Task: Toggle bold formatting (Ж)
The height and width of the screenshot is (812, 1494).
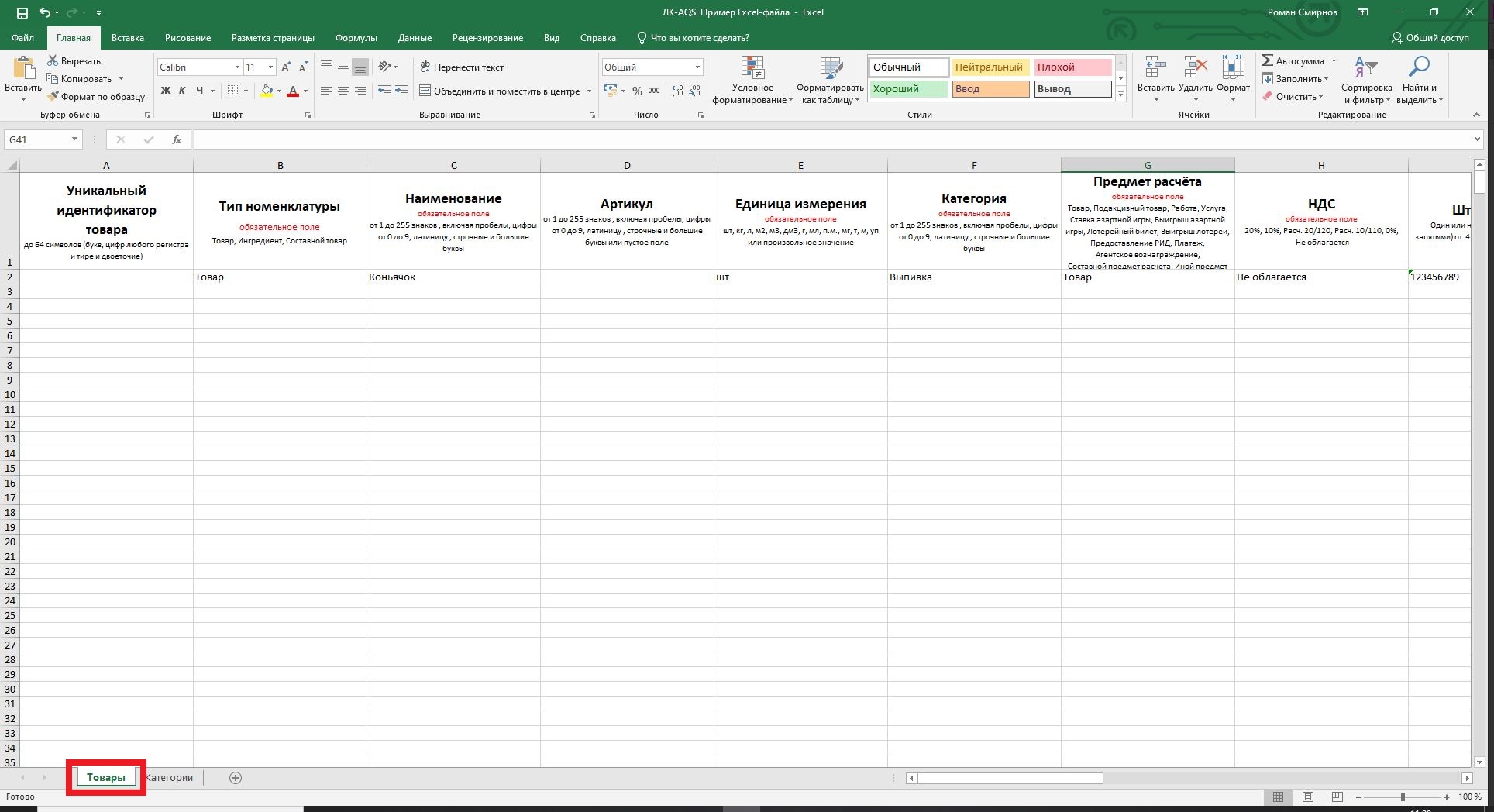Action: (165, 91)
